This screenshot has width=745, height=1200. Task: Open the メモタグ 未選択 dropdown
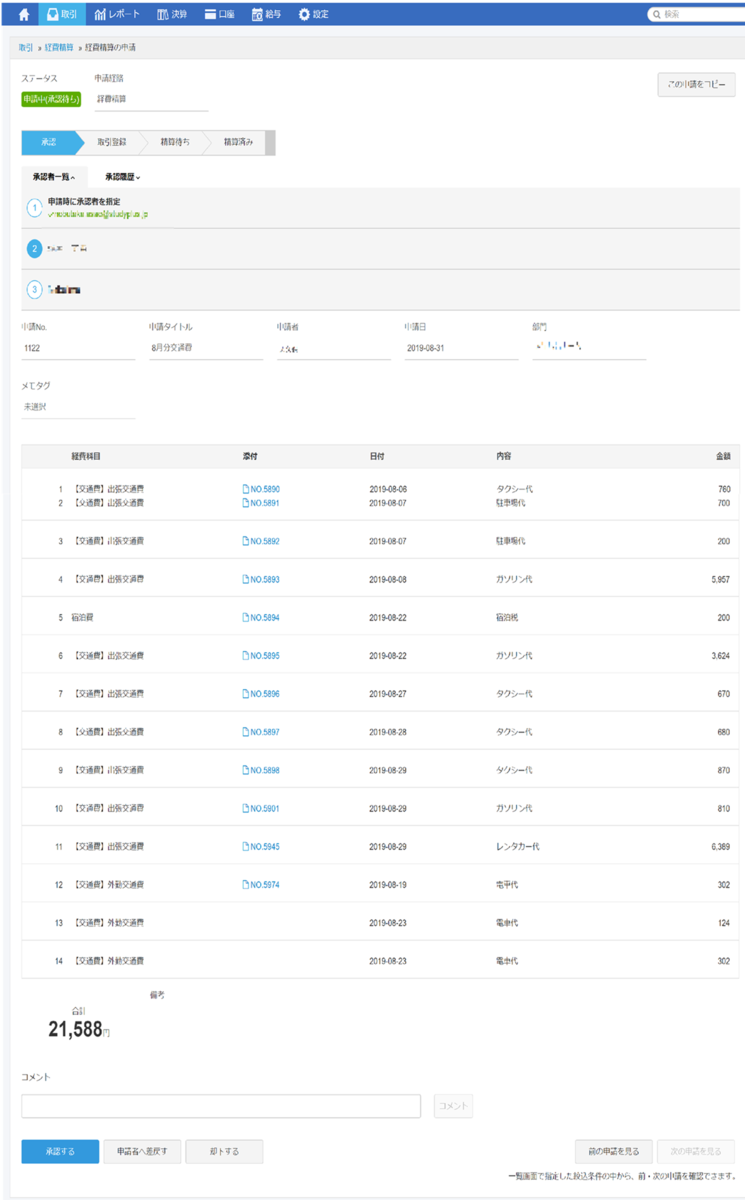click(x=78, y=407)
